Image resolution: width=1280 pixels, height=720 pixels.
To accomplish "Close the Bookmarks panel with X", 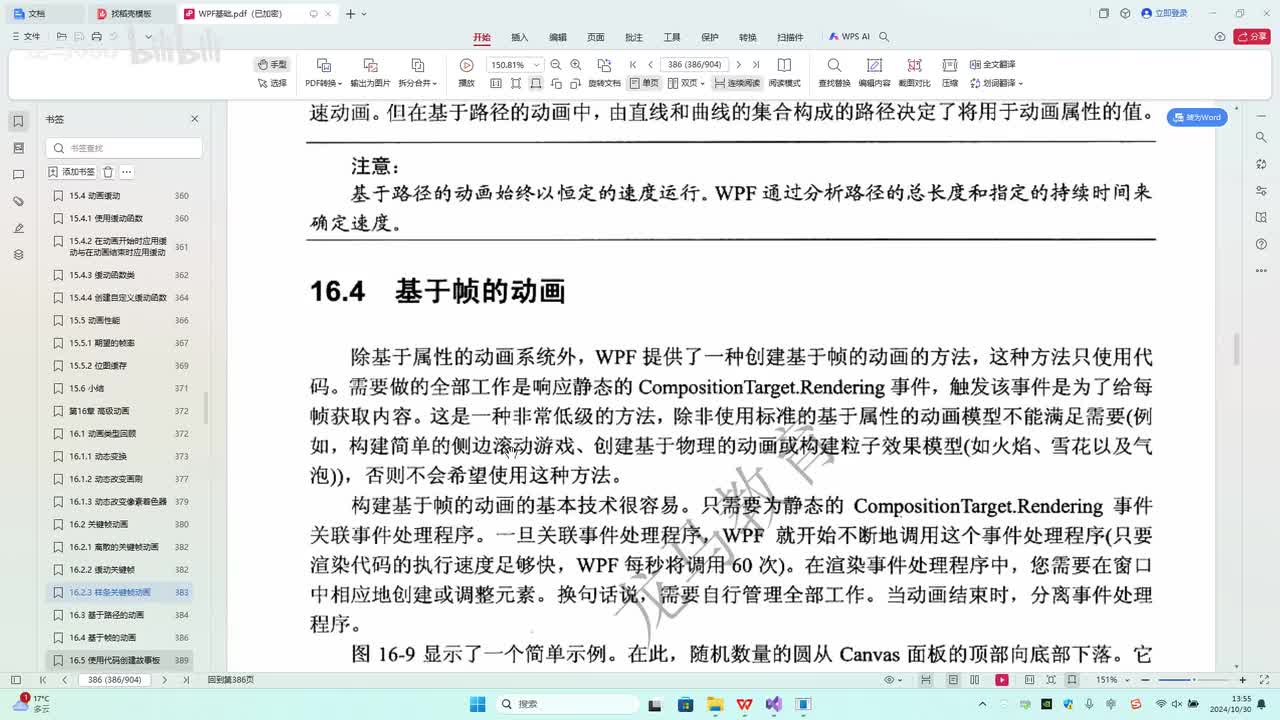I will 194,119.
